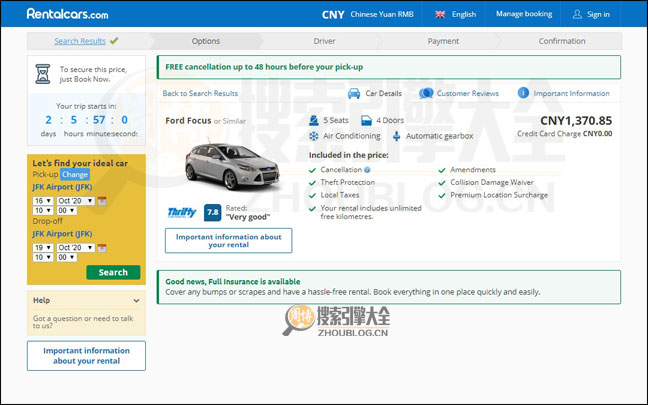This screenshot has width=648, height=405.
Task: Click the Credit Card Charge CNY0.00 text
Action: pos(565,134)
